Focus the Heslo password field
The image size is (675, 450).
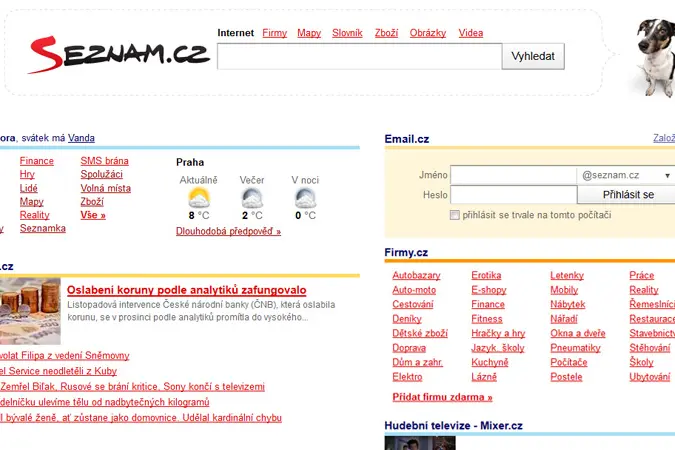tap(514, 195)
